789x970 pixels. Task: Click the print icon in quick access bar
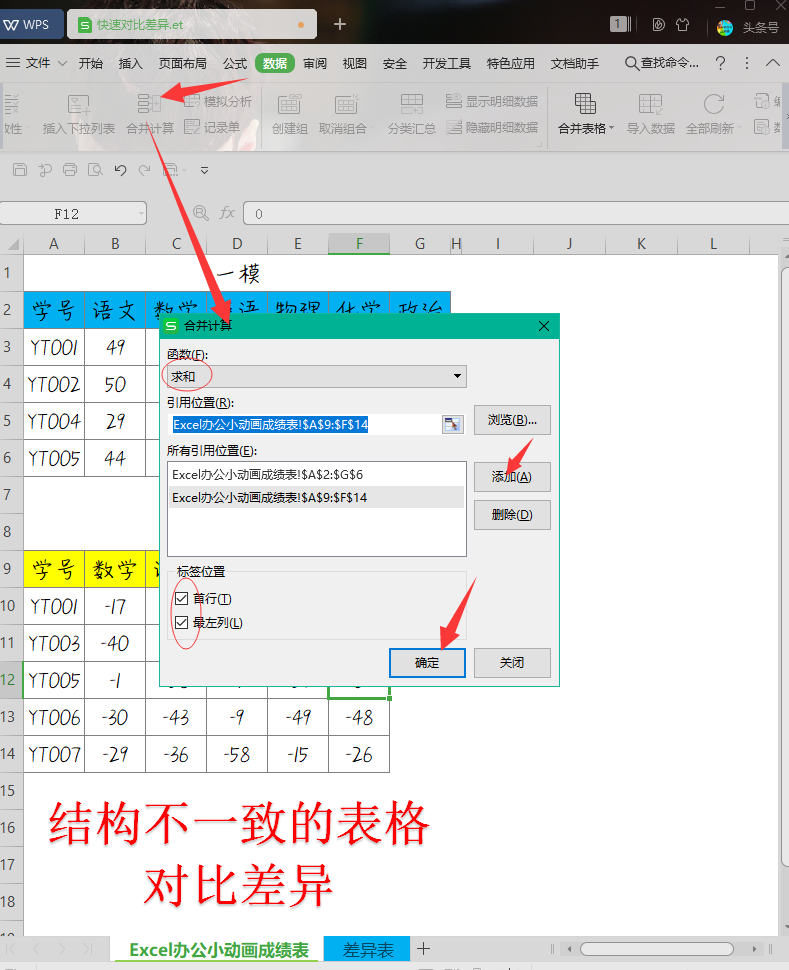(x=70, y=170)
